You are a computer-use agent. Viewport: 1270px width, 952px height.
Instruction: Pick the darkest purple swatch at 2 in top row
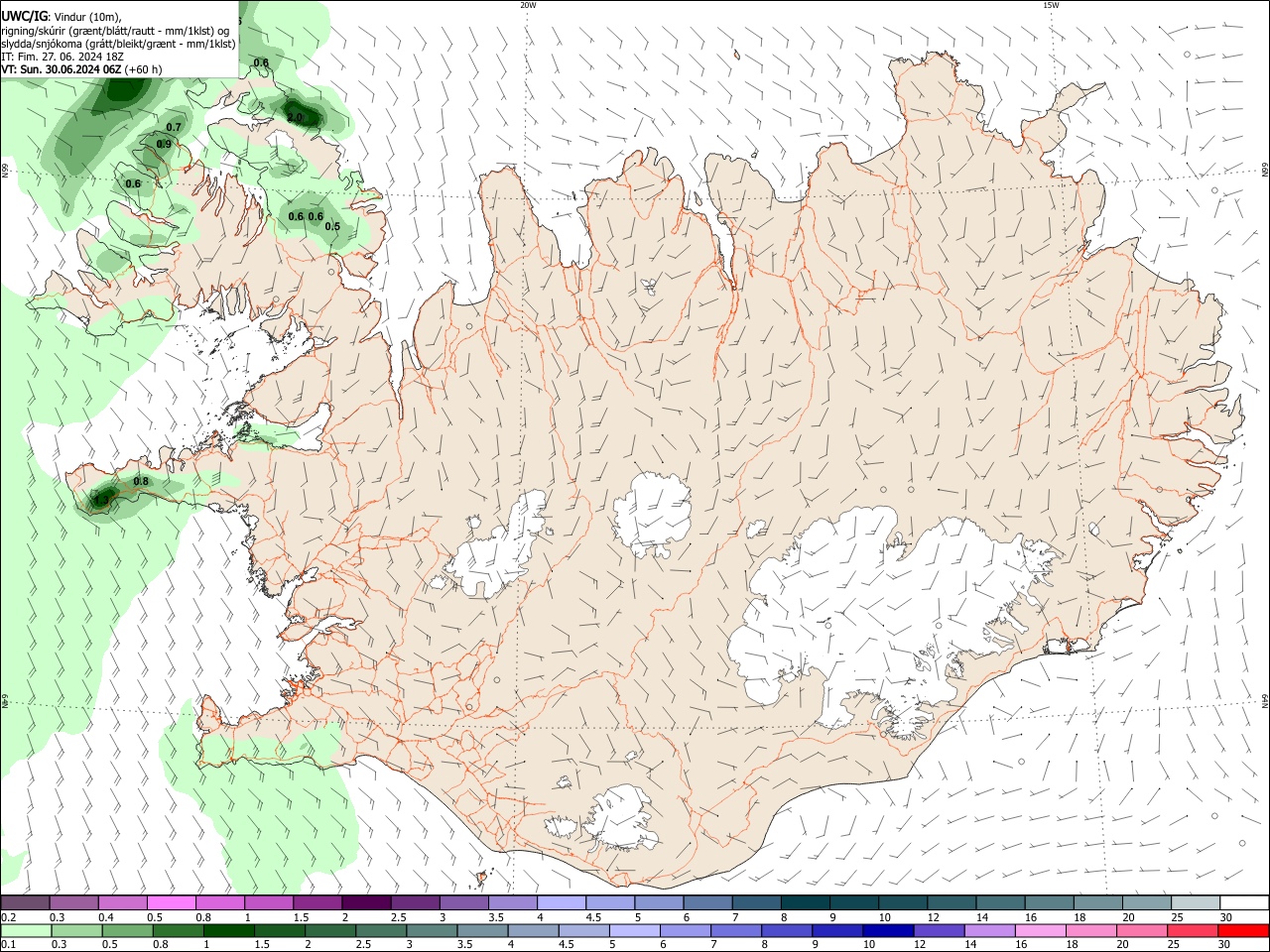pos(366,903)
